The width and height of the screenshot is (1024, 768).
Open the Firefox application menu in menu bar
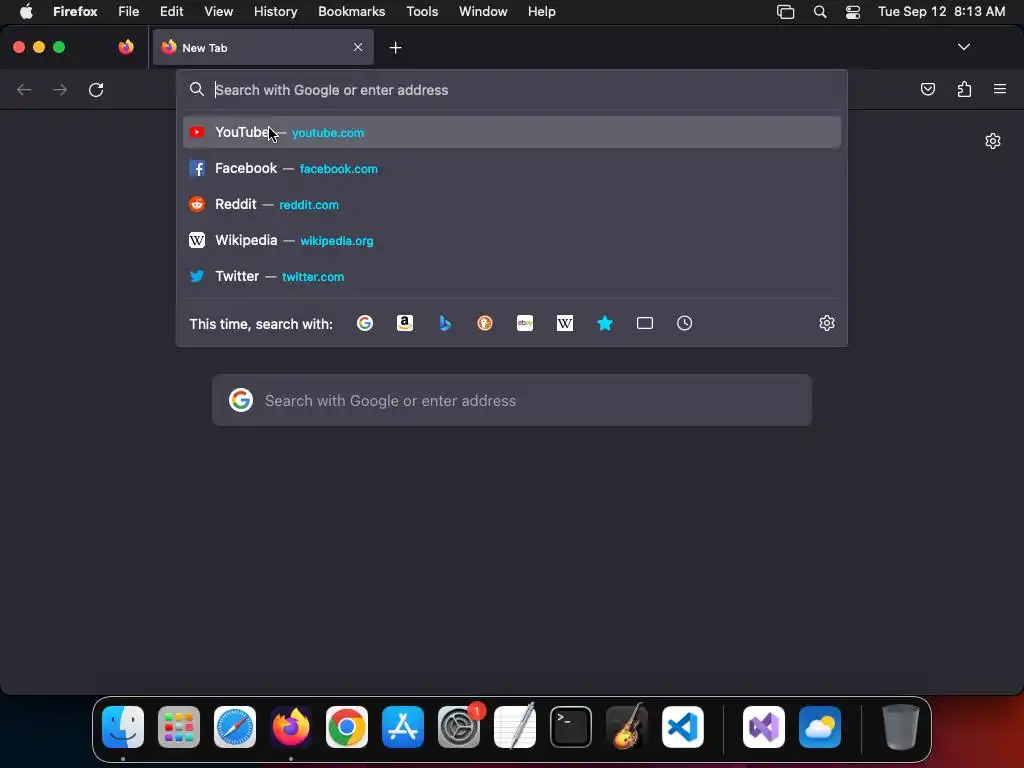75,11
